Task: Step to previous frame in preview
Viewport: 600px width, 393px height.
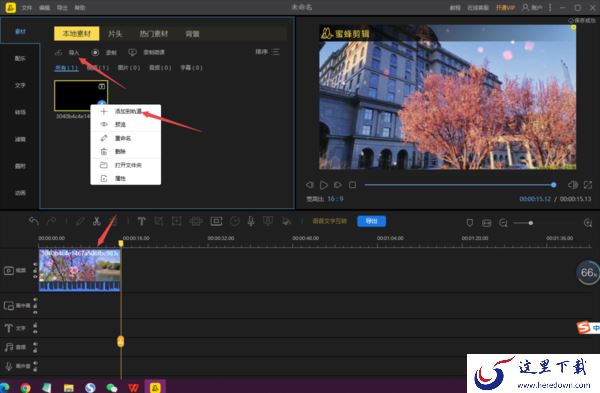Action: 310,185
